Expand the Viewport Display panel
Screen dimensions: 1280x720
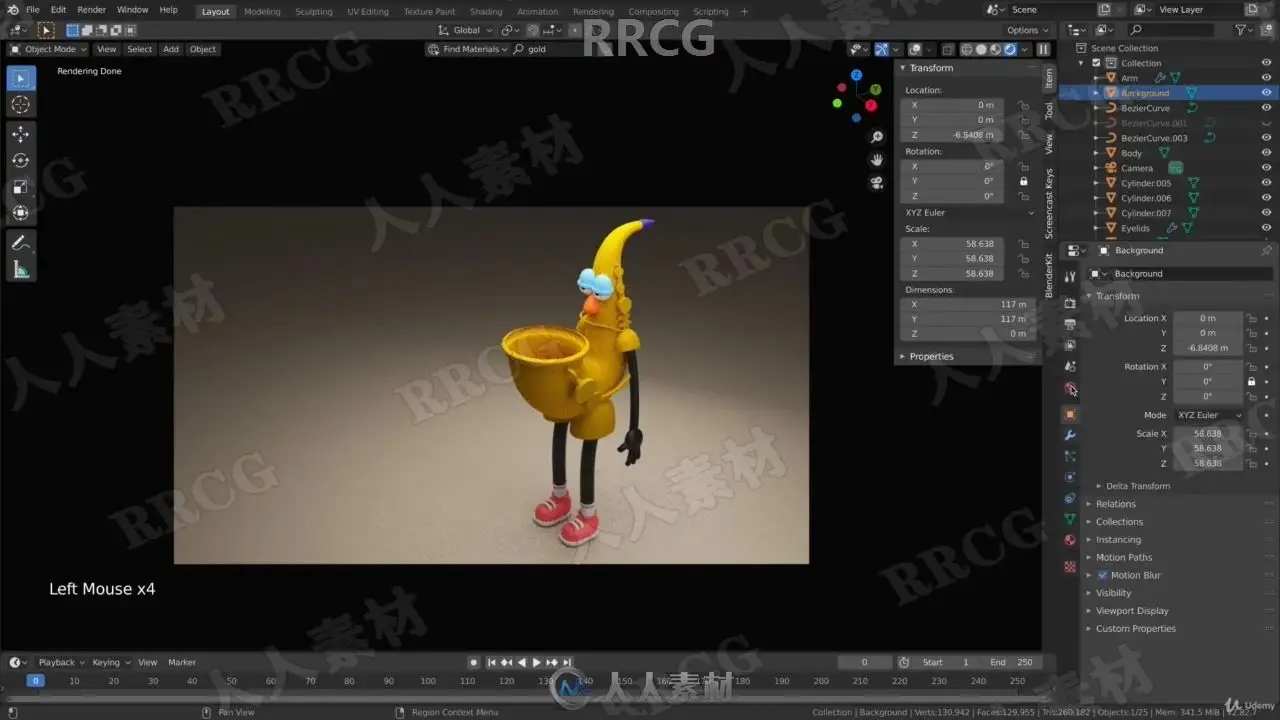tap(1131, 611)
